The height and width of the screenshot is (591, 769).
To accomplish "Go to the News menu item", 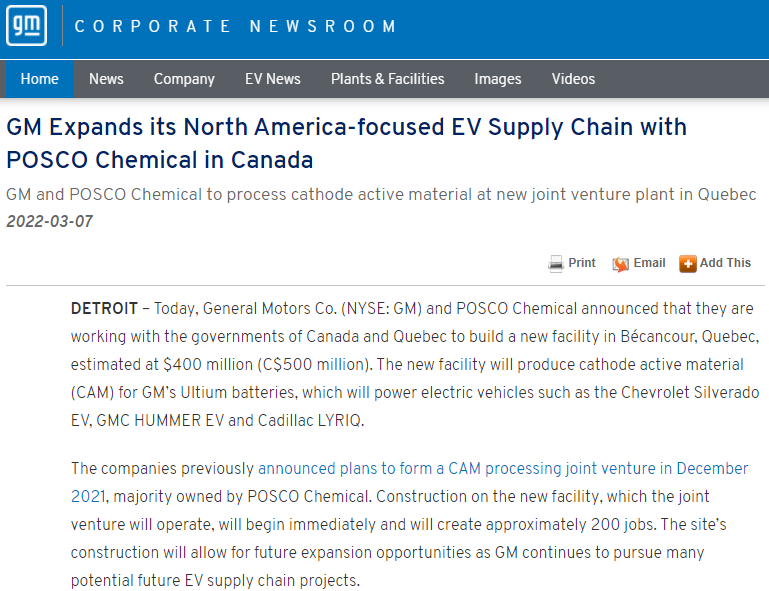I will [x=106, y=79].
